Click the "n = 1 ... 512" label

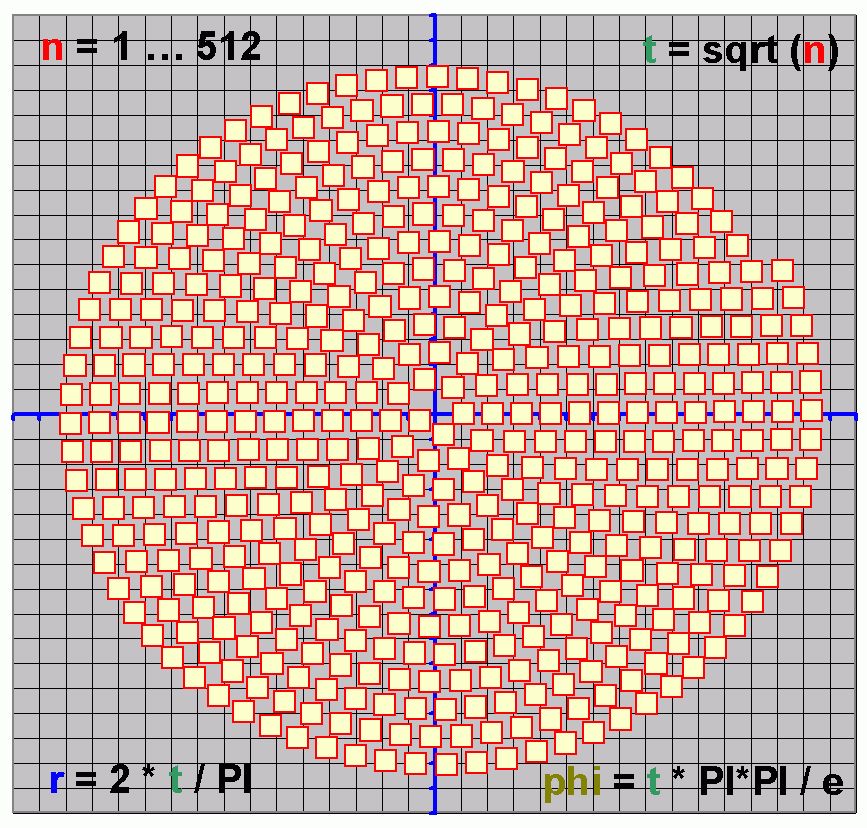151,46
